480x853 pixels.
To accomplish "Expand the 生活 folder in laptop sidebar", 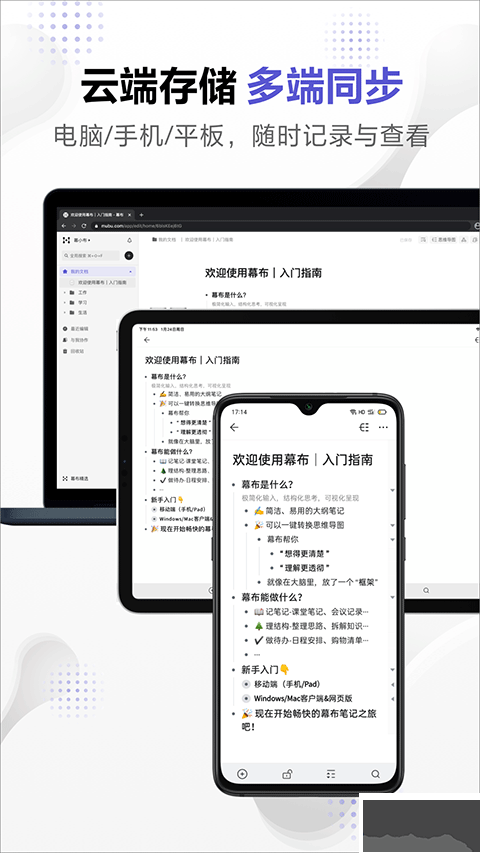I will [65, 313].
